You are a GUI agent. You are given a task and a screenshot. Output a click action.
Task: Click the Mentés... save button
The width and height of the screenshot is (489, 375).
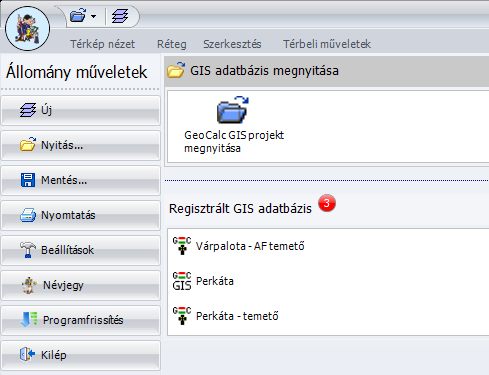81,180
